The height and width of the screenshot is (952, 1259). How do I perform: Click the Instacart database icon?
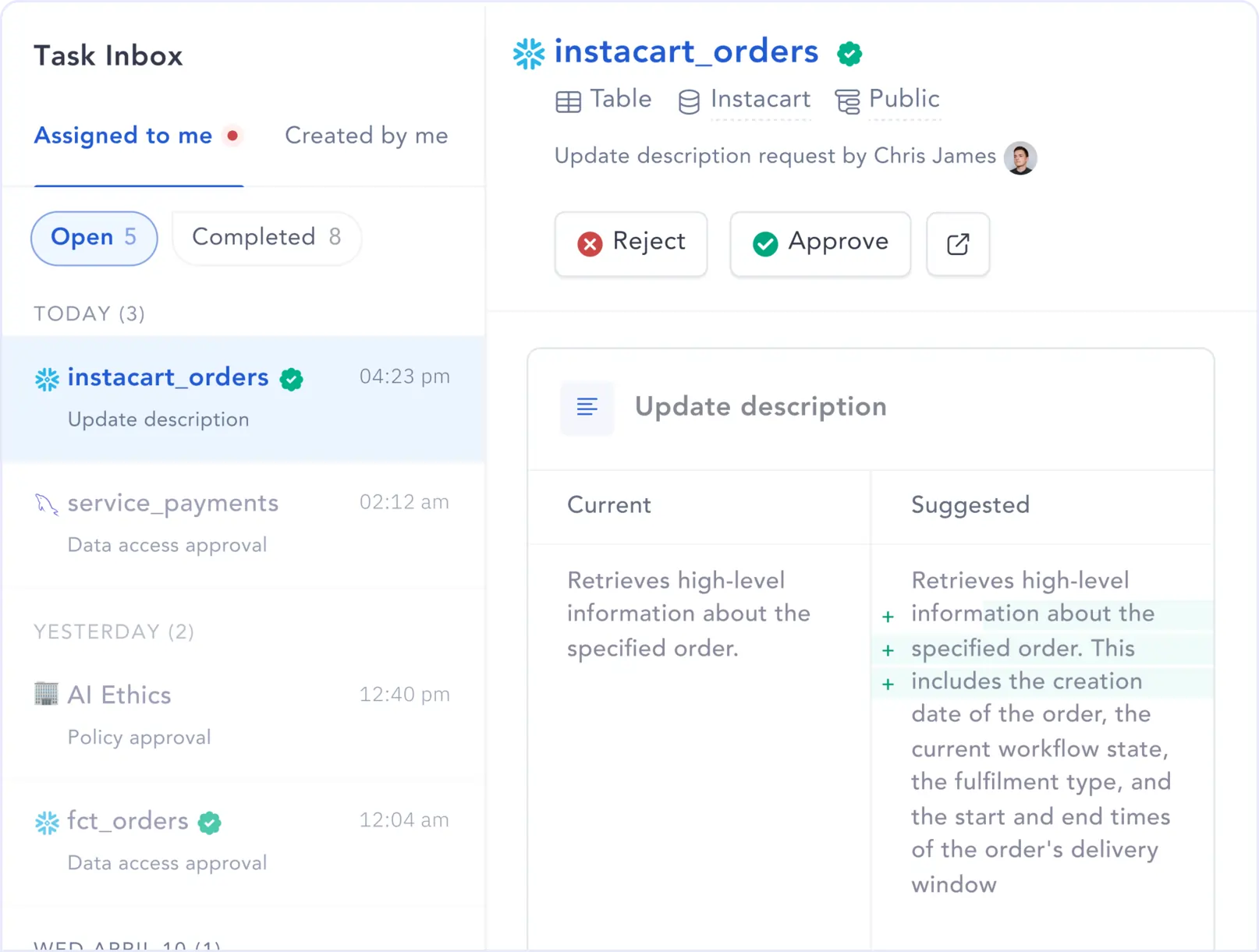tap(689, 101)
